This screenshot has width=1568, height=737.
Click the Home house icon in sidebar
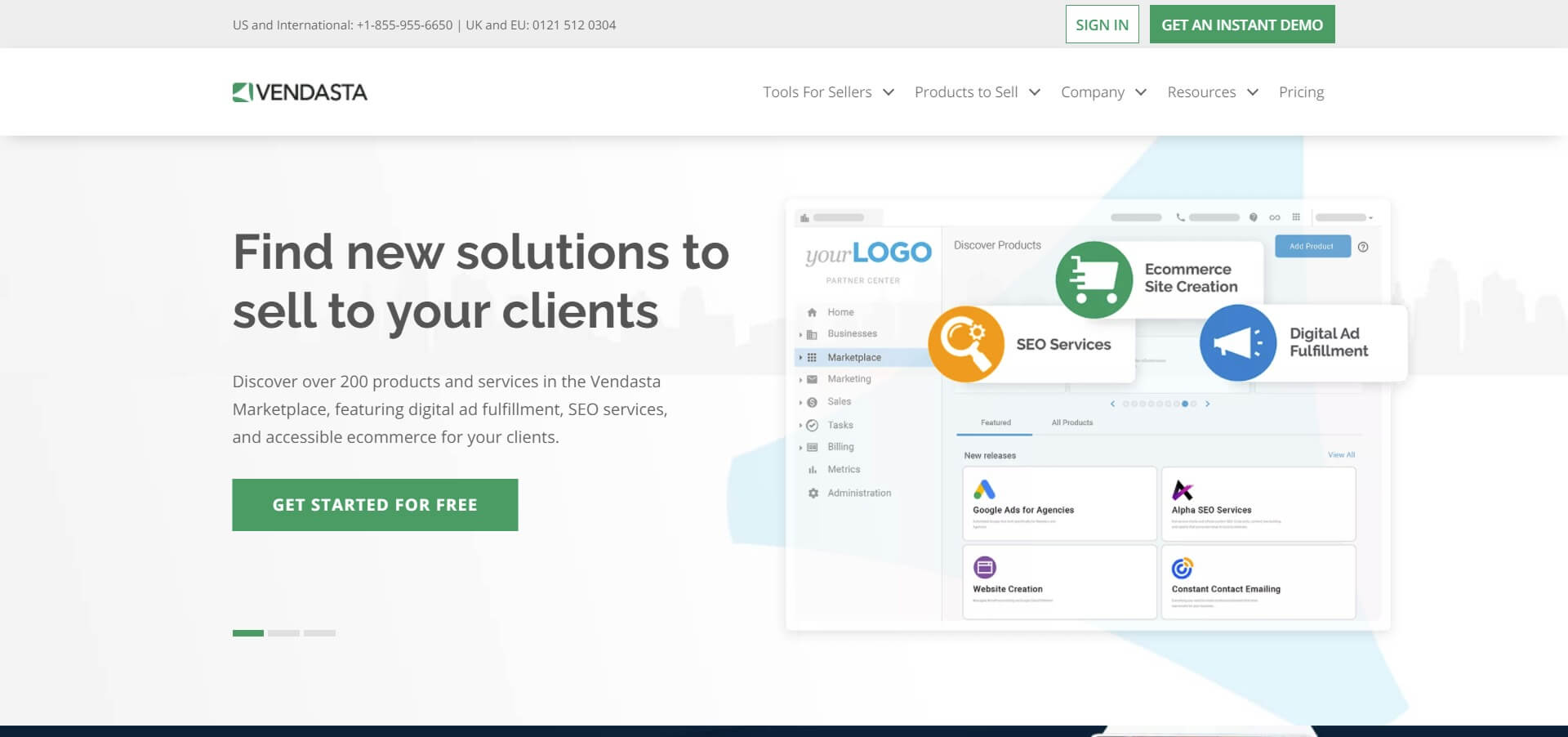point(812,312)
